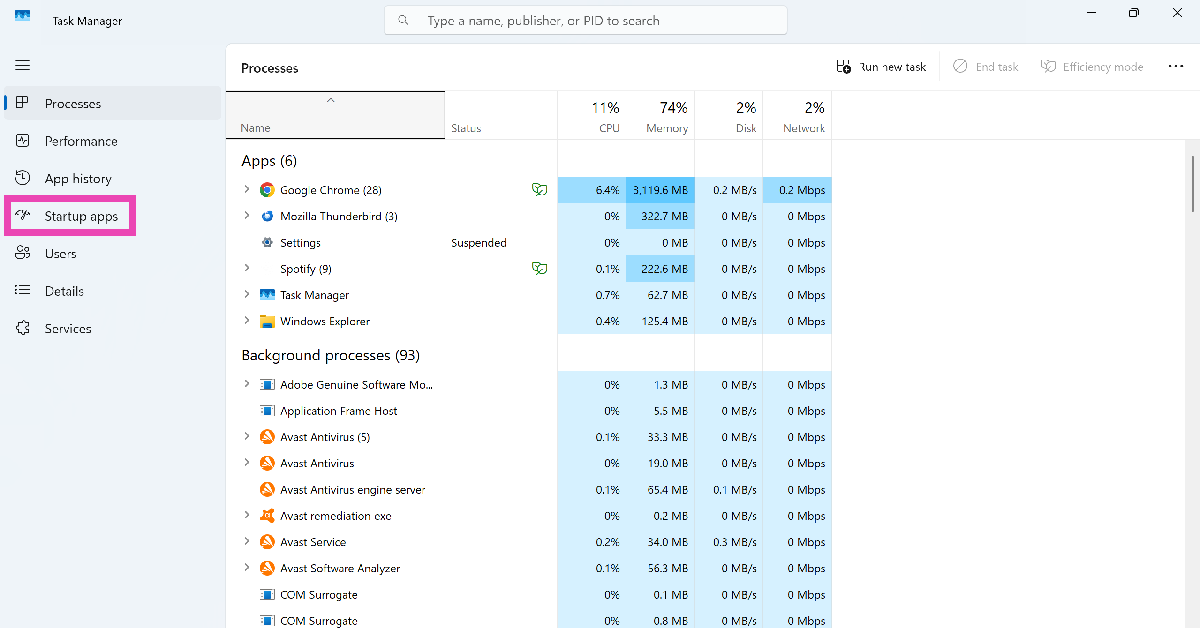This screenshot has width=1200, height=628.
Task: Sort processes by CPU column
Action: (x=608, y=117)
